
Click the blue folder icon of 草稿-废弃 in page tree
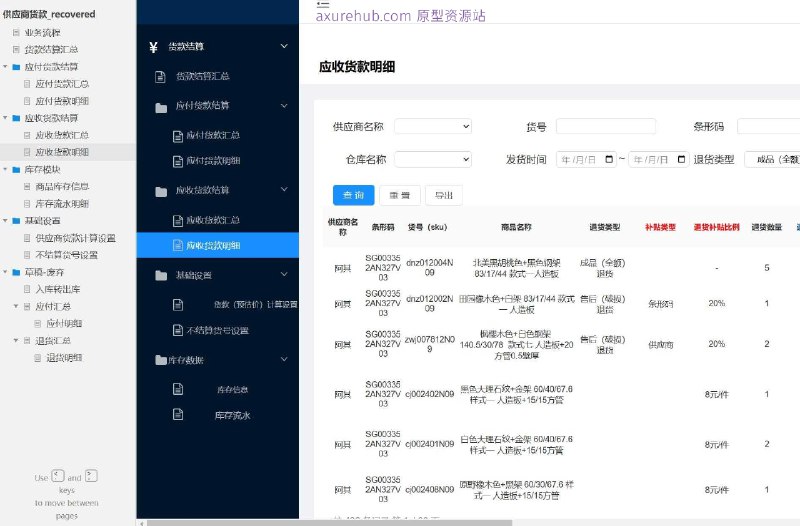pos(16,272)
